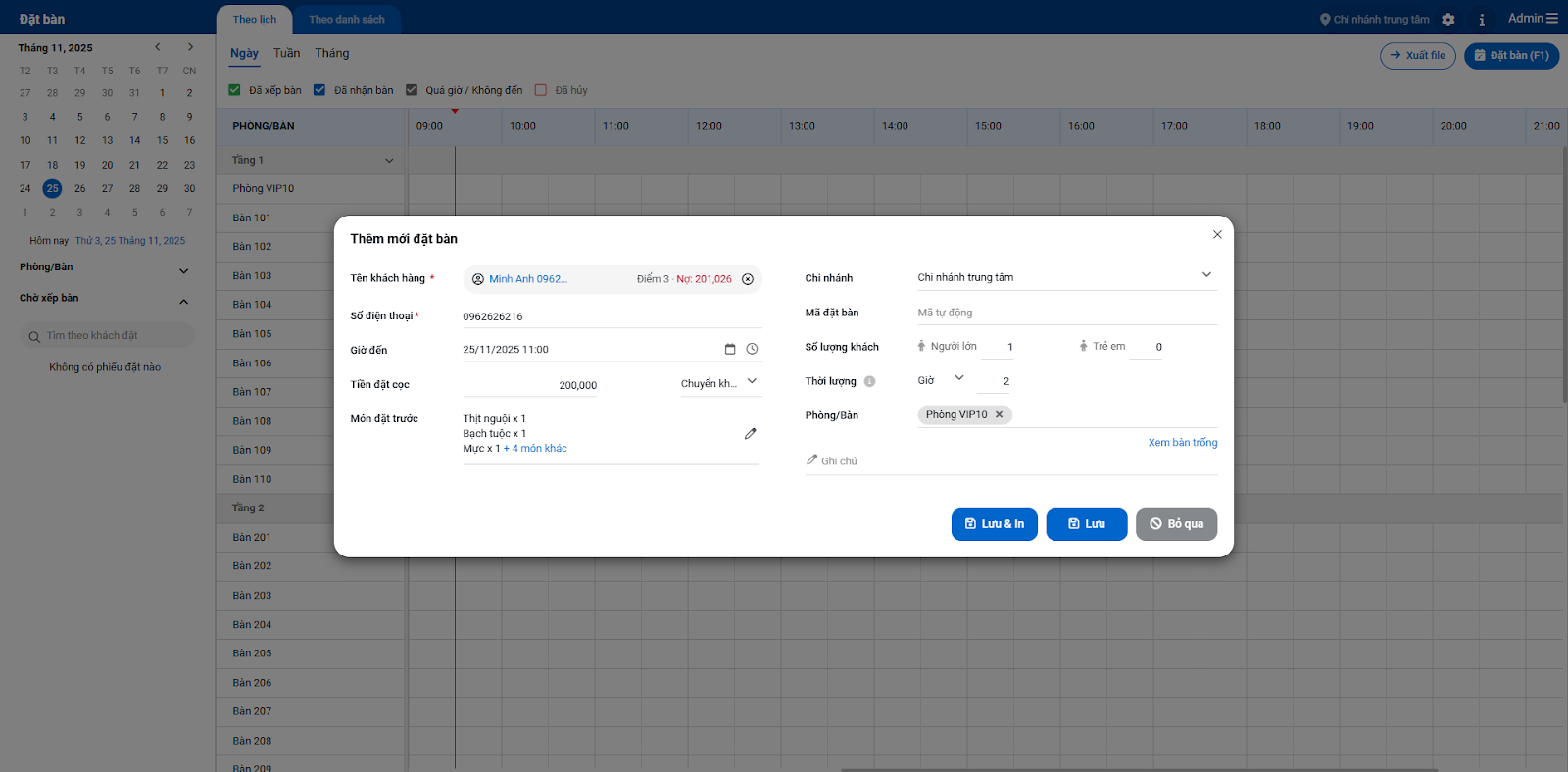This screenshot has height=772, width=1568.
Task: Edit pre-ordered dishes with pencil icon
Action: tap(750, 433)
